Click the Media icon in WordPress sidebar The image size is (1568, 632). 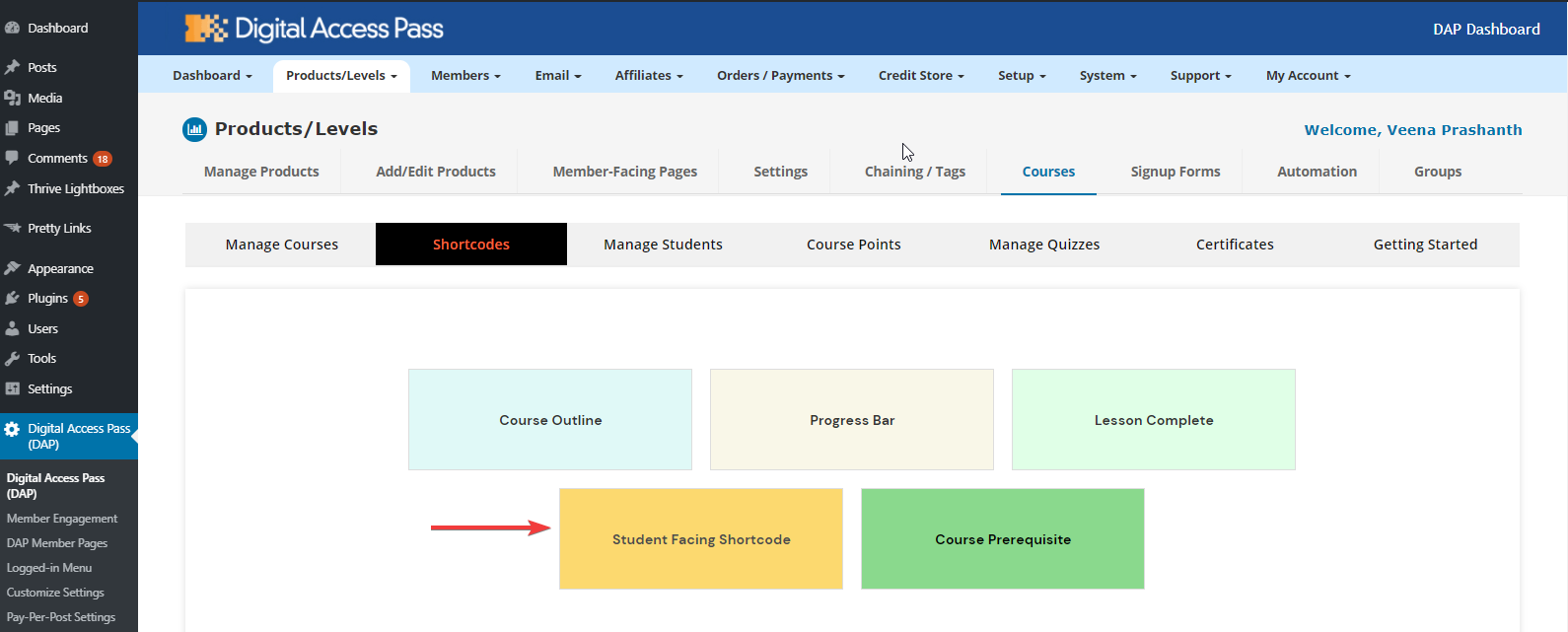(x=13, y=98)
